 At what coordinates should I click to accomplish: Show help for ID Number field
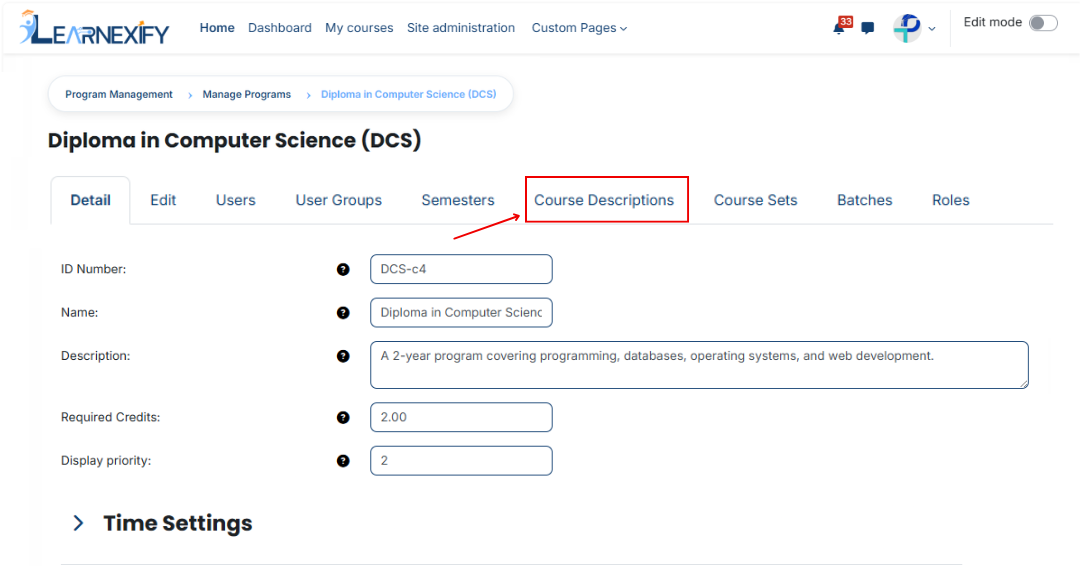tap(343, 269)
